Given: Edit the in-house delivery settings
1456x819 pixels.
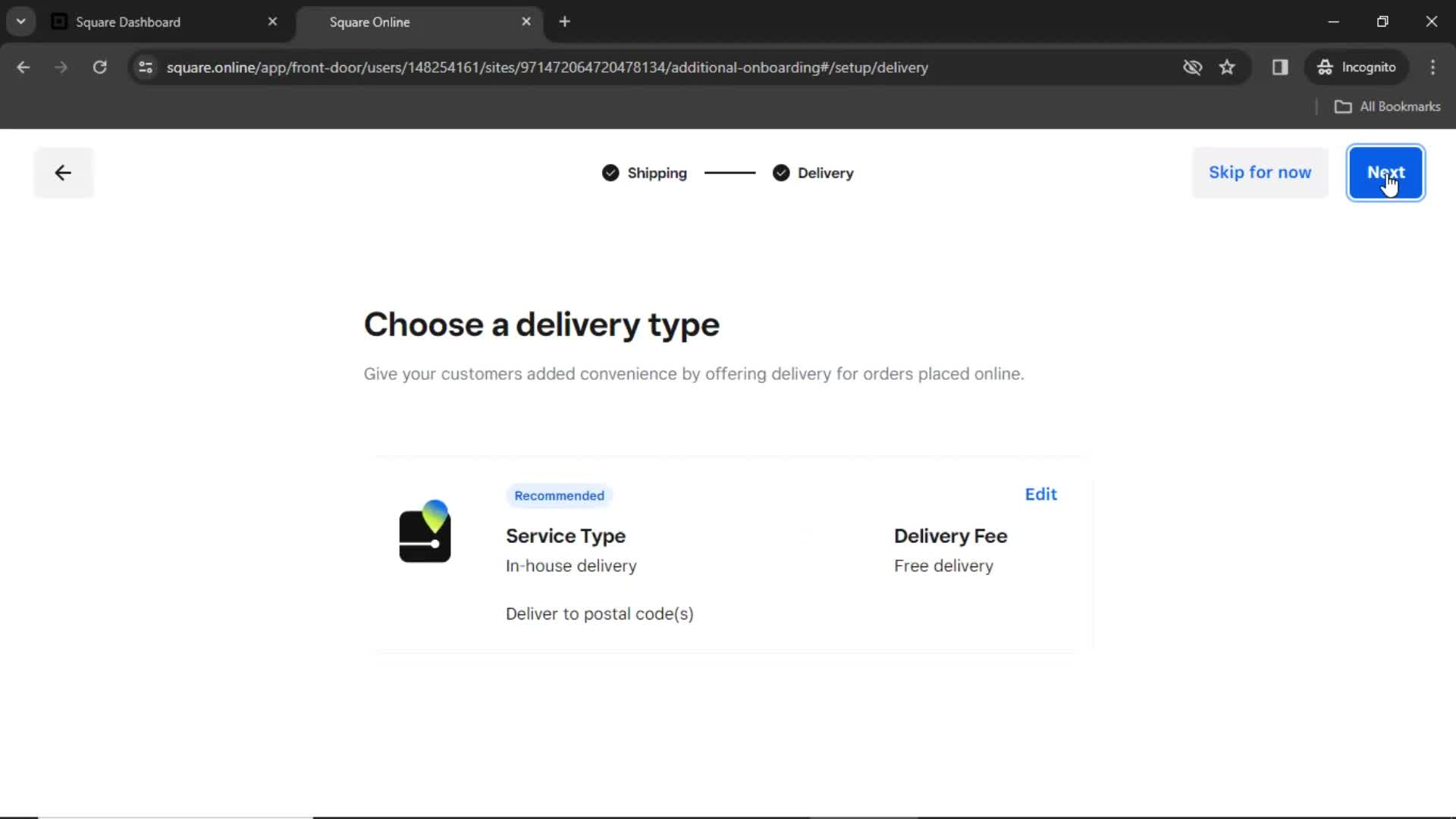Looking at the screenshot, I should pyautogui.click(x=1041, y=494).
